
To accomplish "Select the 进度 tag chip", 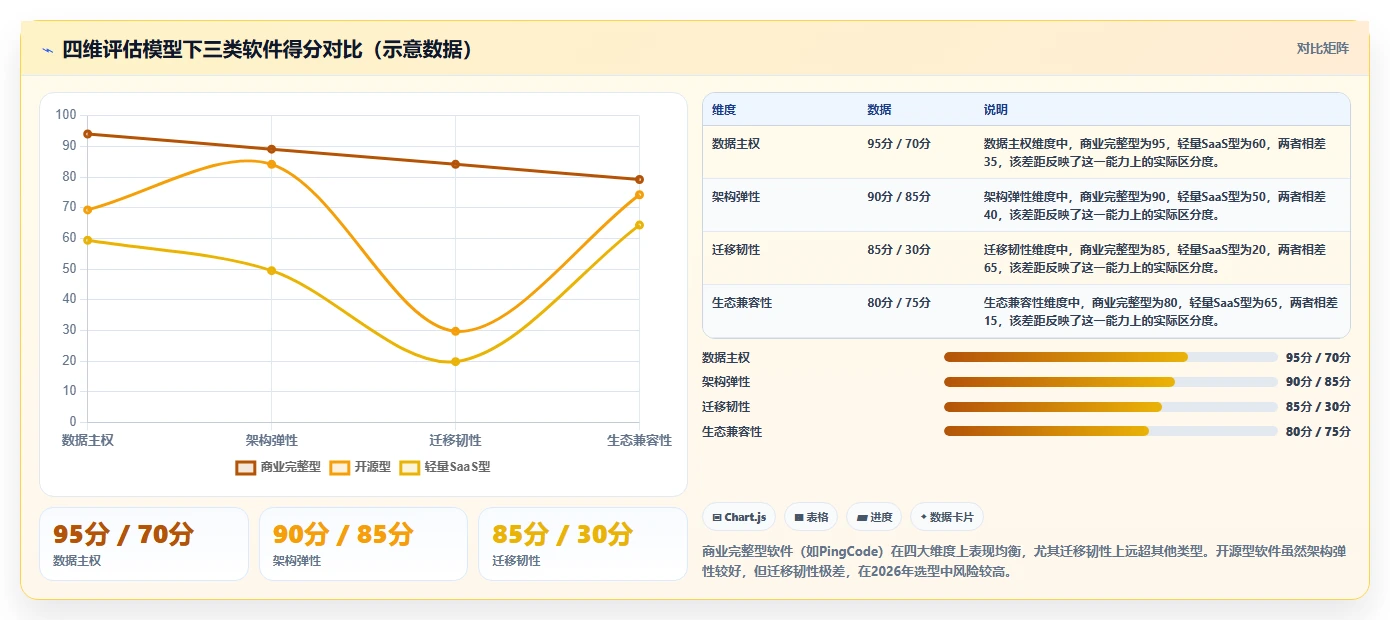I will coord(874,517).
